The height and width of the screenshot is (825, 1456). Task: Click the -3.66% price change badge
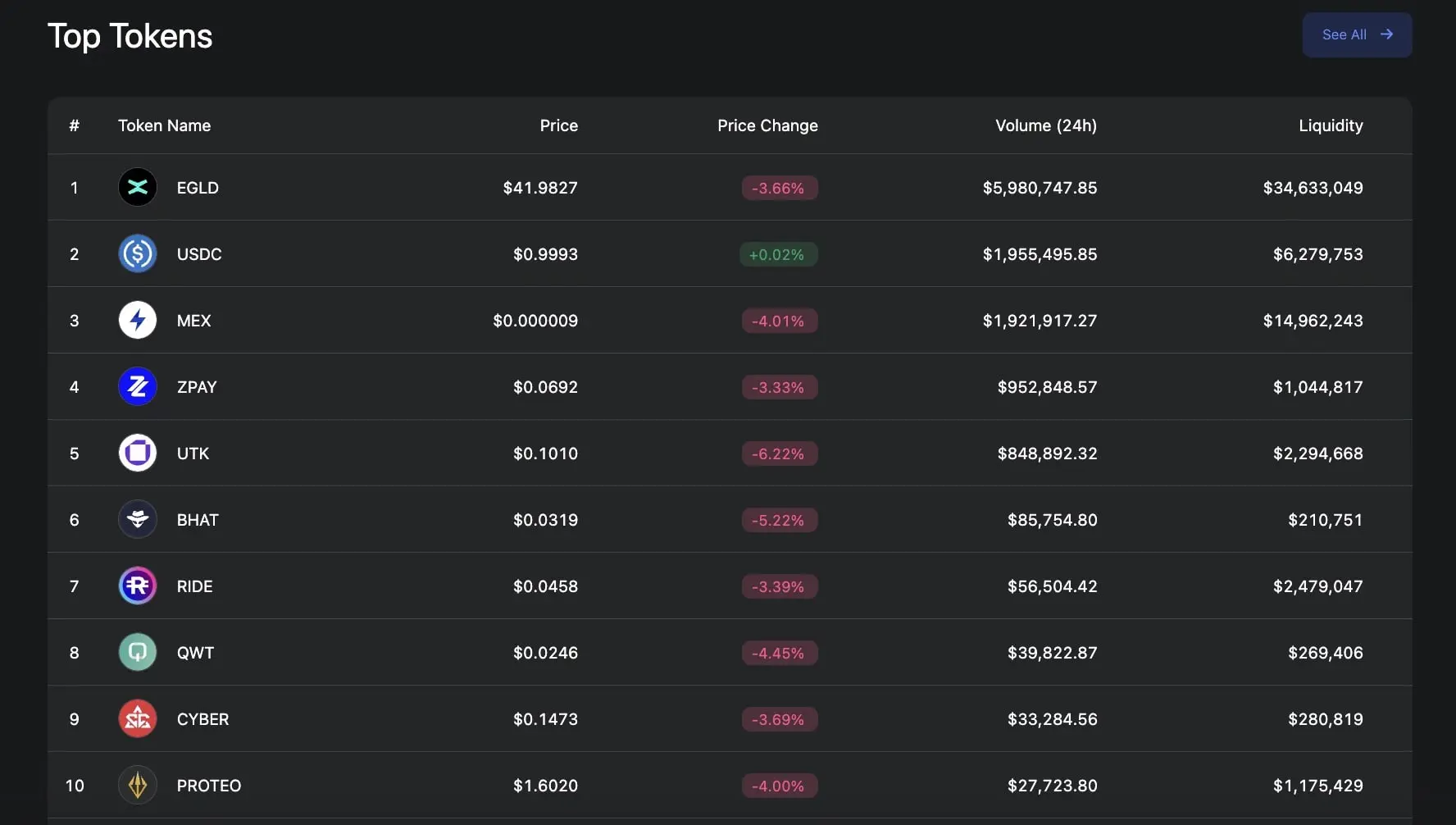(x=780, y=188)
